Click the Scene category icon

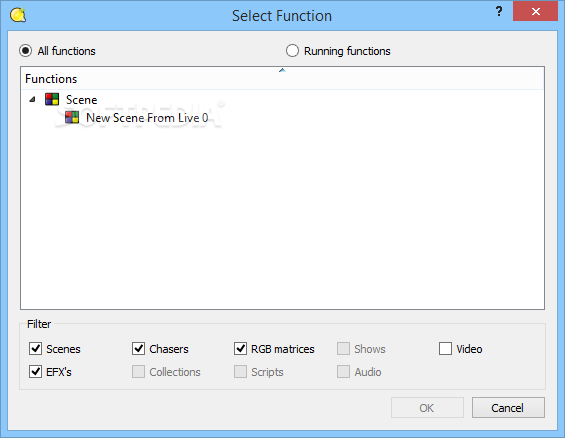pyautogui.click(x=52, y=99)
